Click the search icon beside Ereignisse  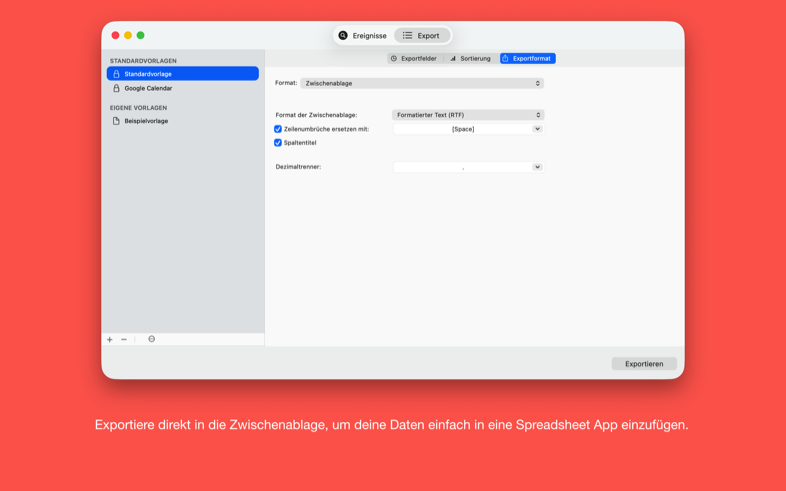(x=343, y=35)
